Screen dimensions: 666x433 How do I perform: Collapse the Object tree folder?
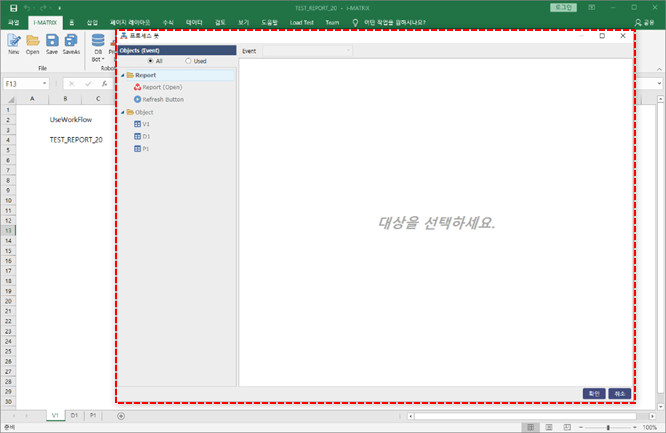pos(122,112)
